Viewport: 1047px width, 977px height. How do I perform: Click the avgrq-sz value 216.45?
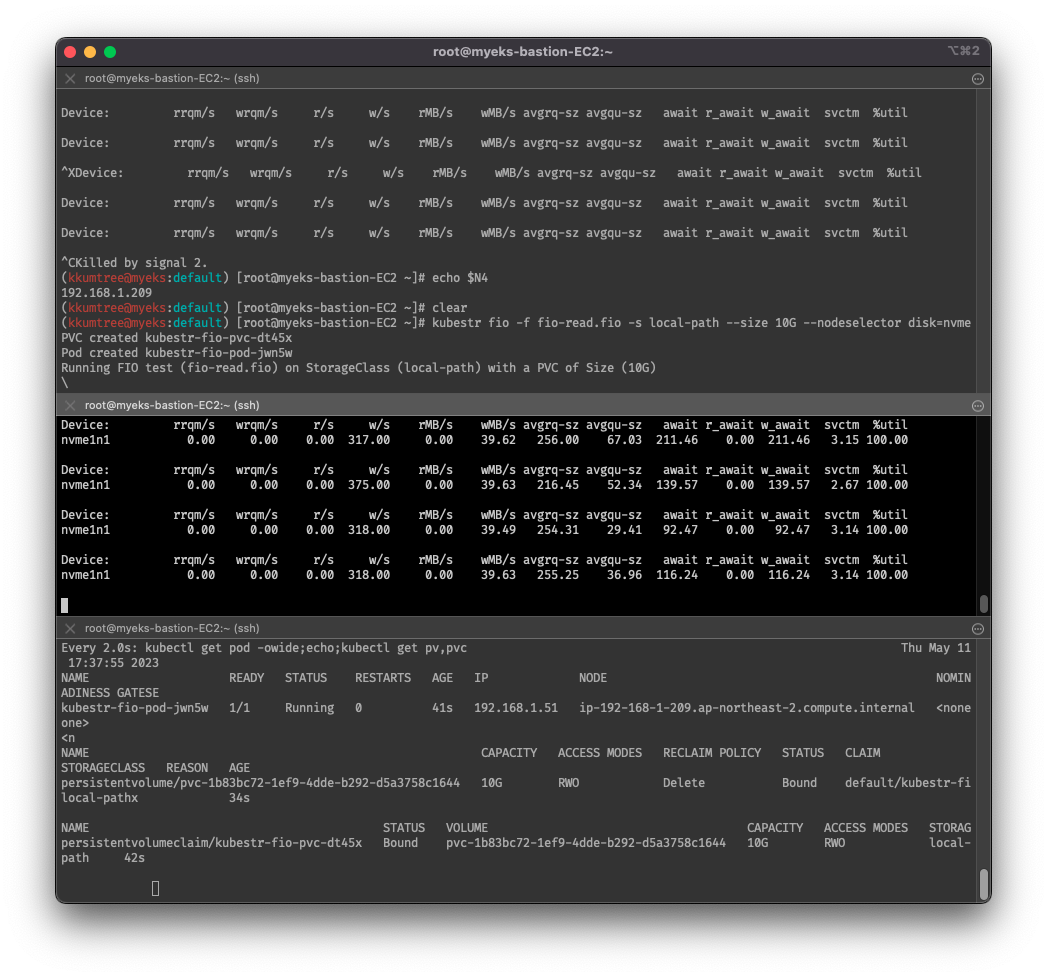click(x=558, y=485)
